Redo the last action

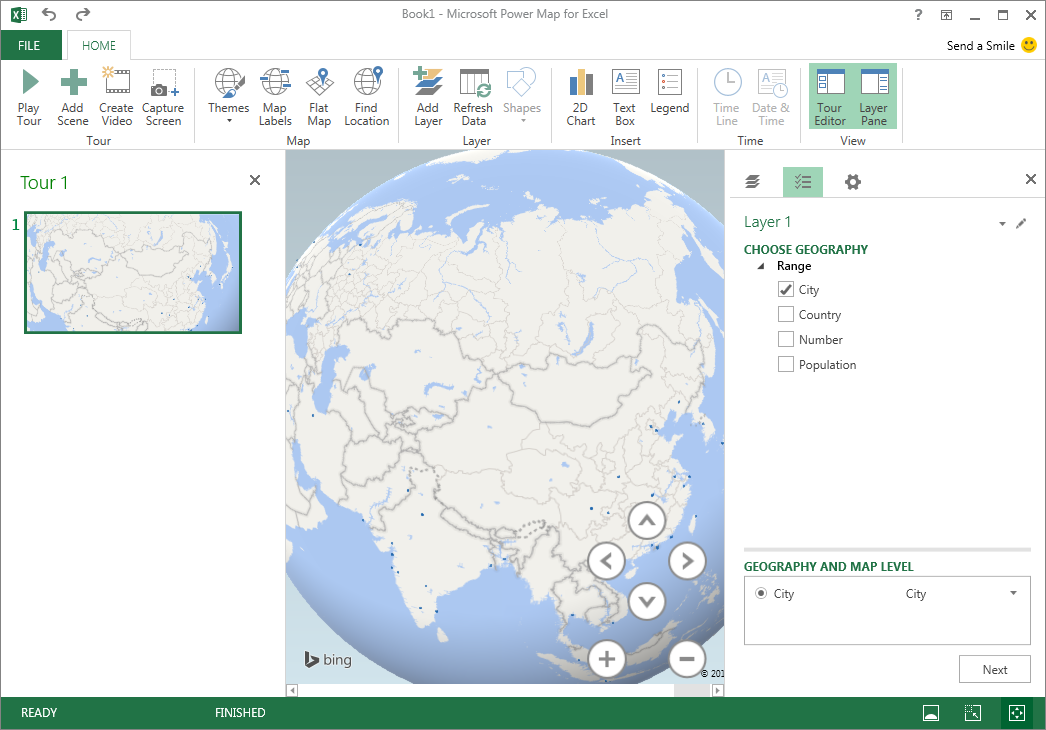pyautogui.click(x=83, y=14)
